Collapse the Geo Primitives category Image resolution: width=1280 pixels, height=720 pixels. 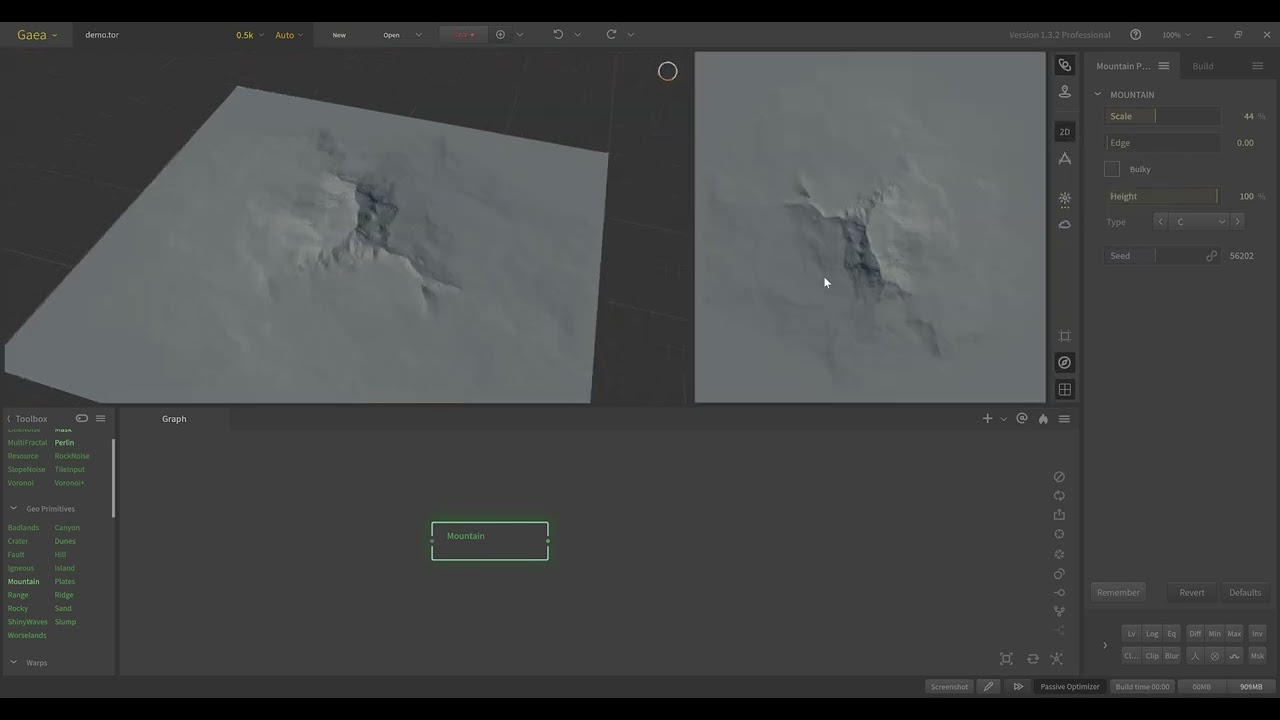14,509
